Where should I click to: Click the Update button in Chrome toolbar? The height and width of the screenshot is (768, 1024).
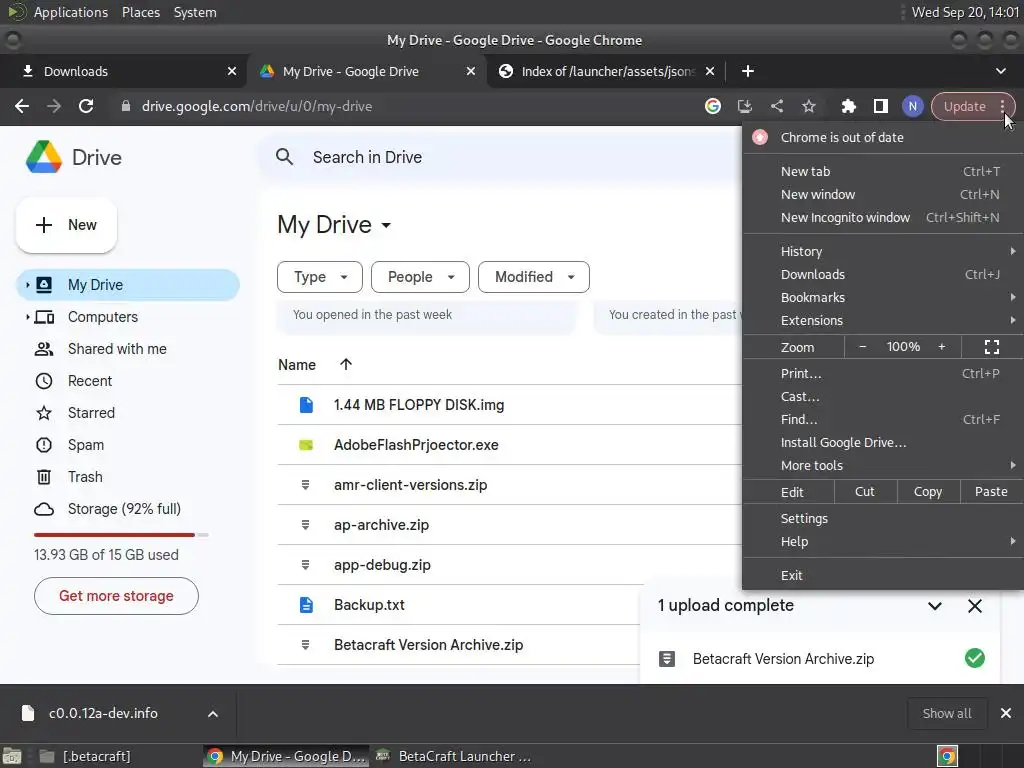964,106
